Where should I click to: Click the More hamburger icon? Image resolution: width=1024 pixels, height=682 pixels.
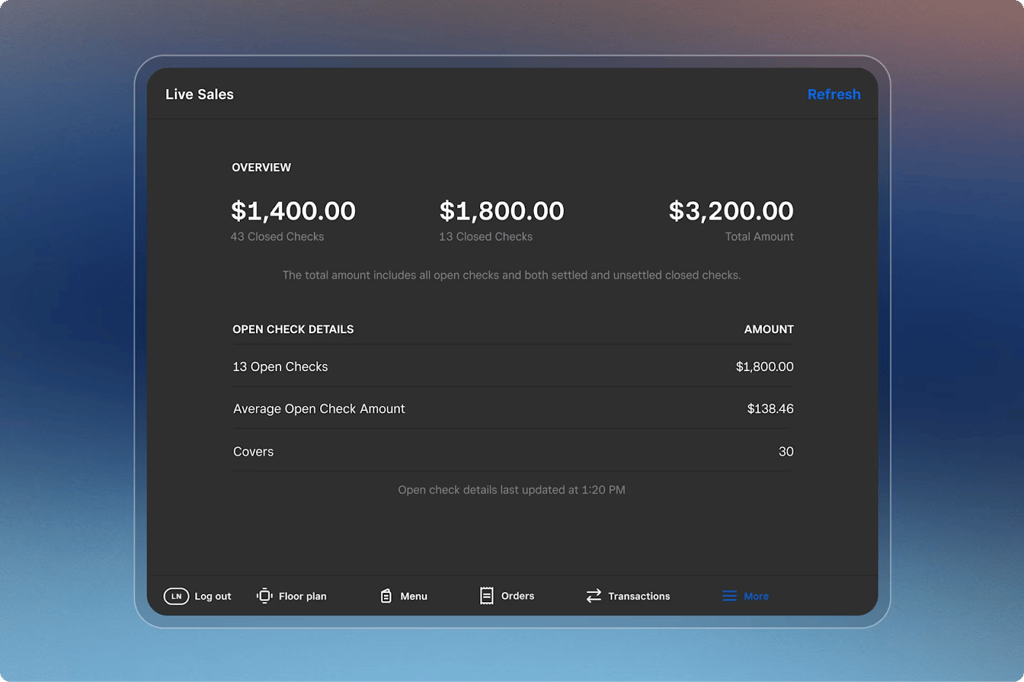click(729, 596)
